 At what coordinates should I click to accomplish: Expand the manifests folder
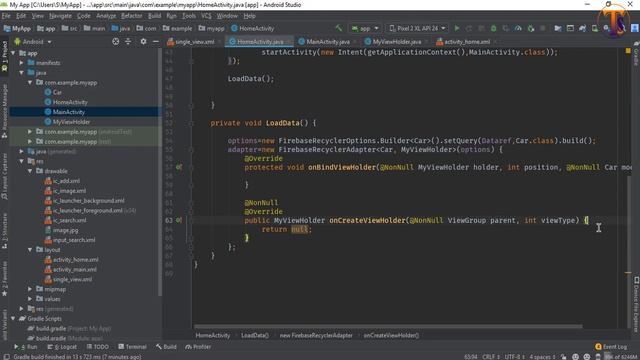coord(21,63)
